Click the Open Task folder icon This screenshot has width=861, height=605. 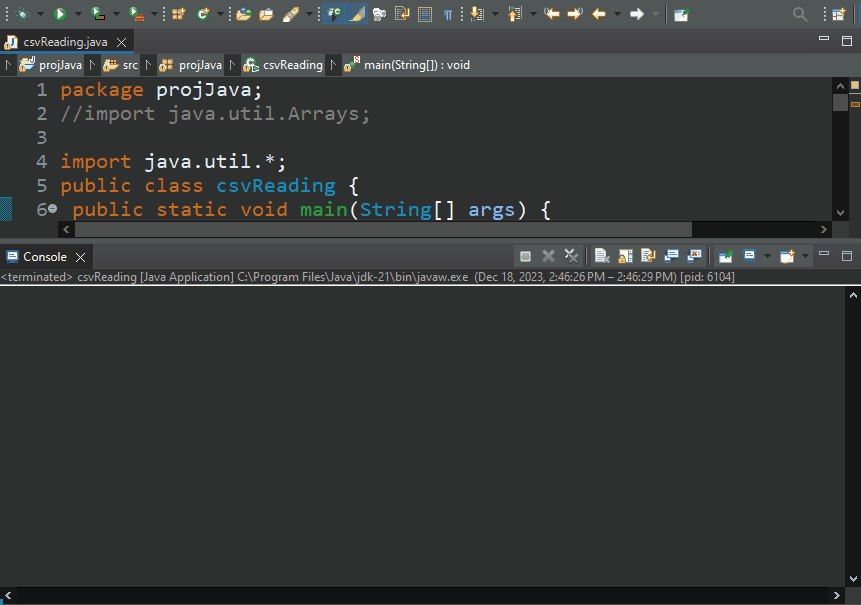[266, 14]
